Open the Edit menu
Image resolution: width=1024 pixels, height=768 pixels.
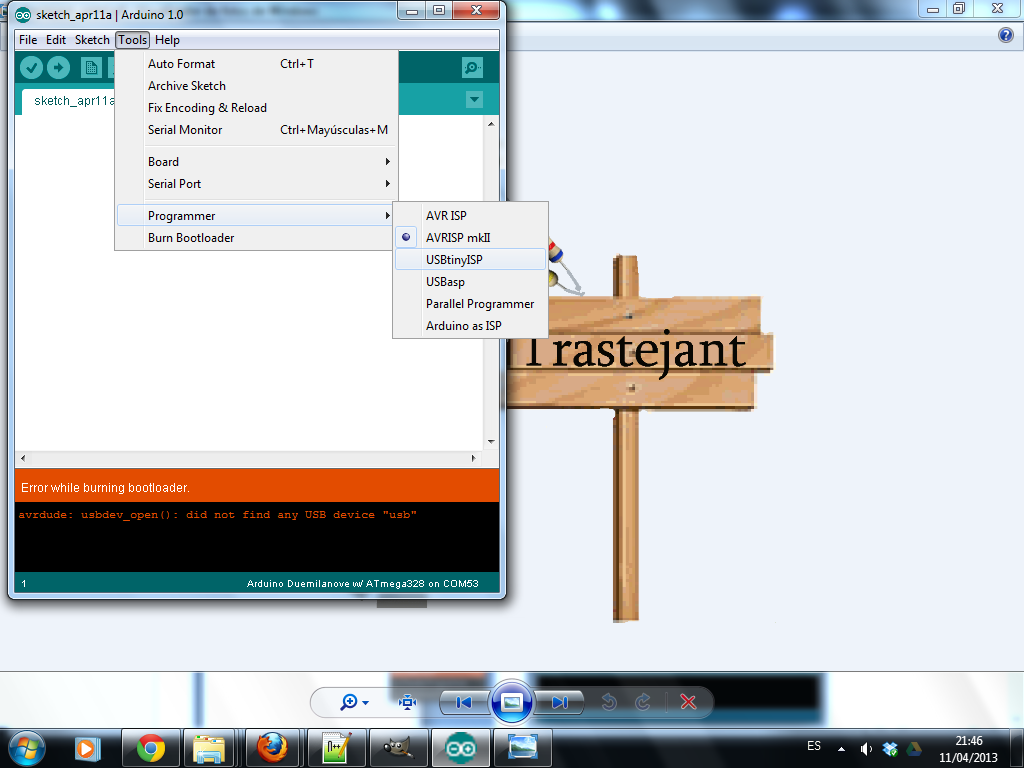click(x=56, y=40)
